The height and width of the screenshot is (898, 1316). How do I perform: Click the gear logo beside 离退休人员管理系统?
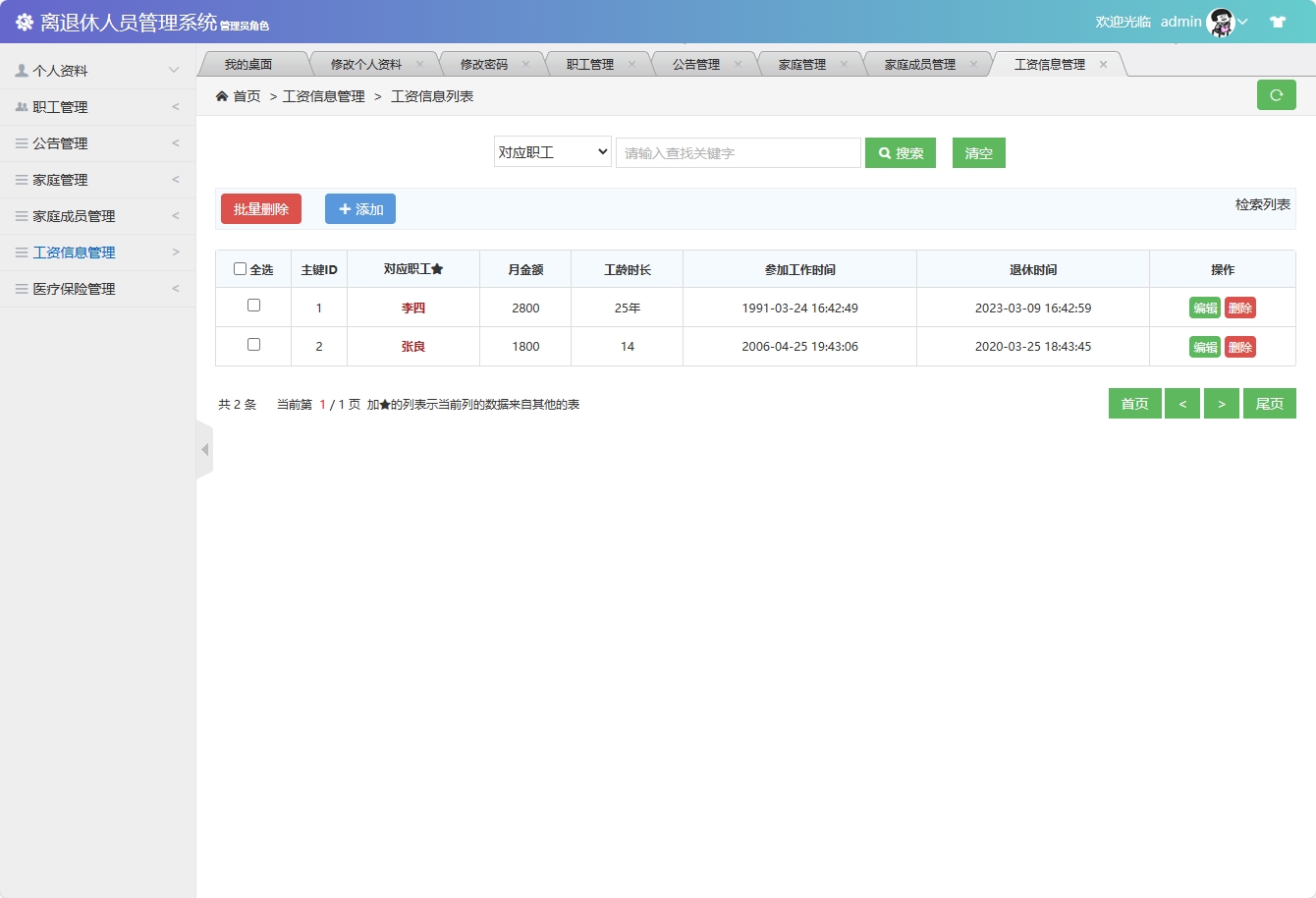(23, 21)
